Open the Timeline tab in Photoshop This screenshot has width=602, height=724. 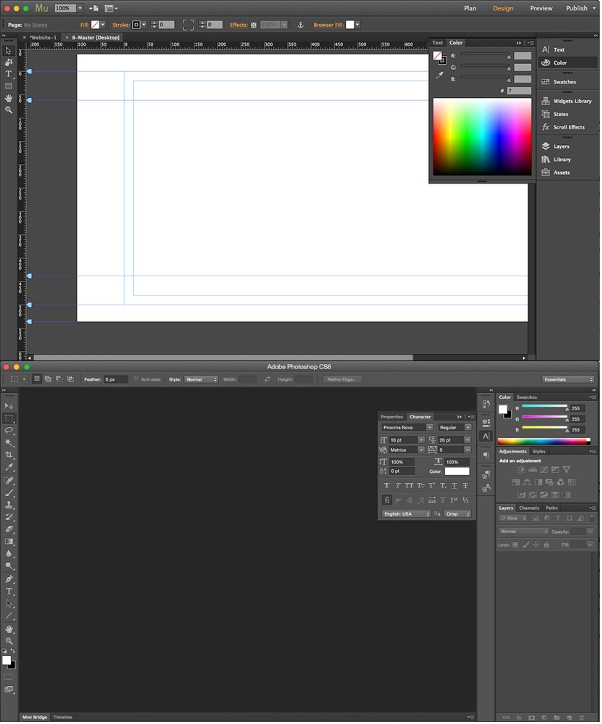pos(63,718)
